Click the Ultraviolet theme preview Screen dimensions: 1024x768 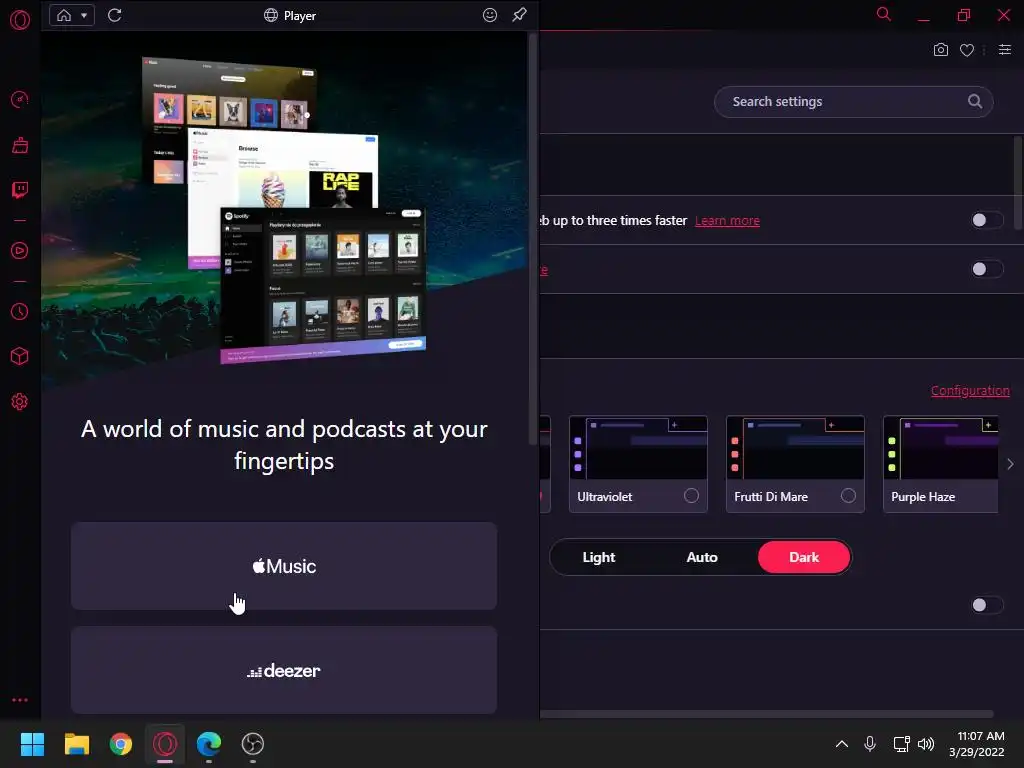click(638, 447)
